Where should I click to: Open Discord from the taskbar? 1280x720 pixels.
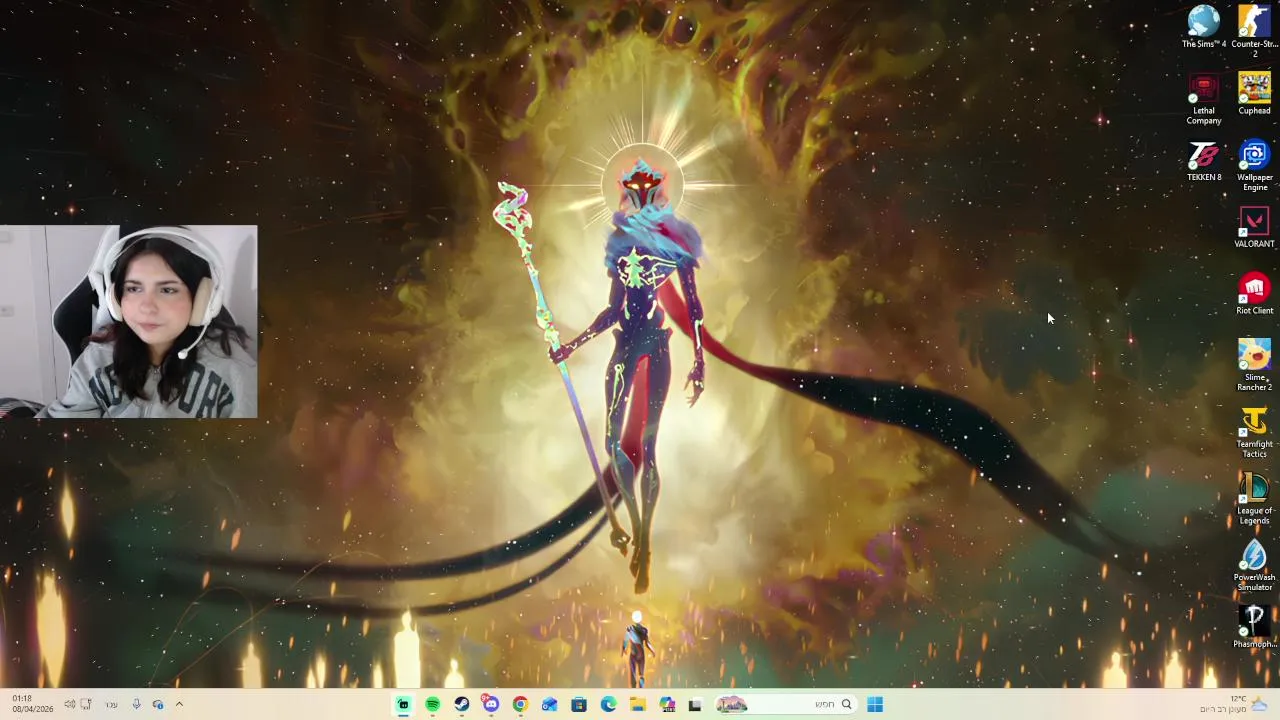(x=491, y=705)
